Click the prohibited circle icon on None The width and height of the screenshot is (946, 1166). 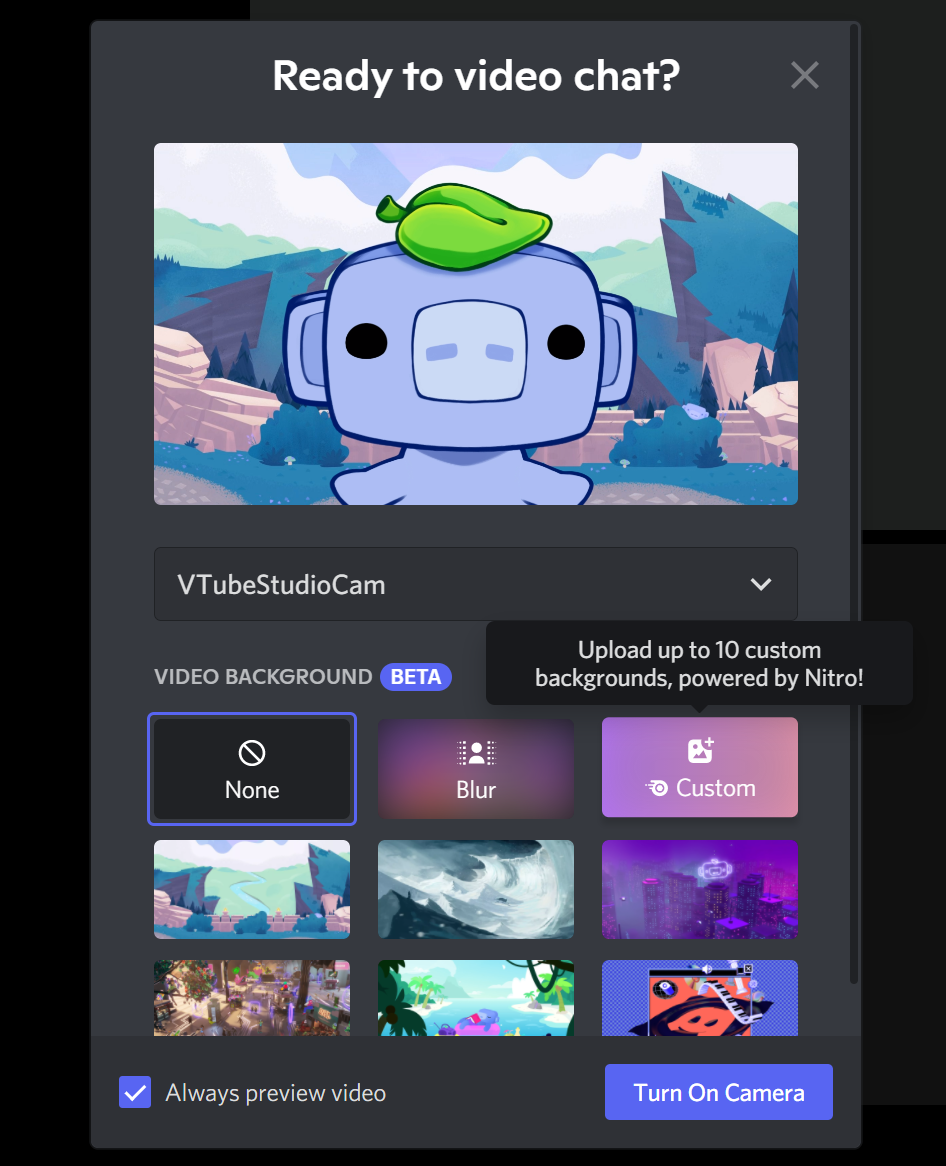click(x=252, y=752)
